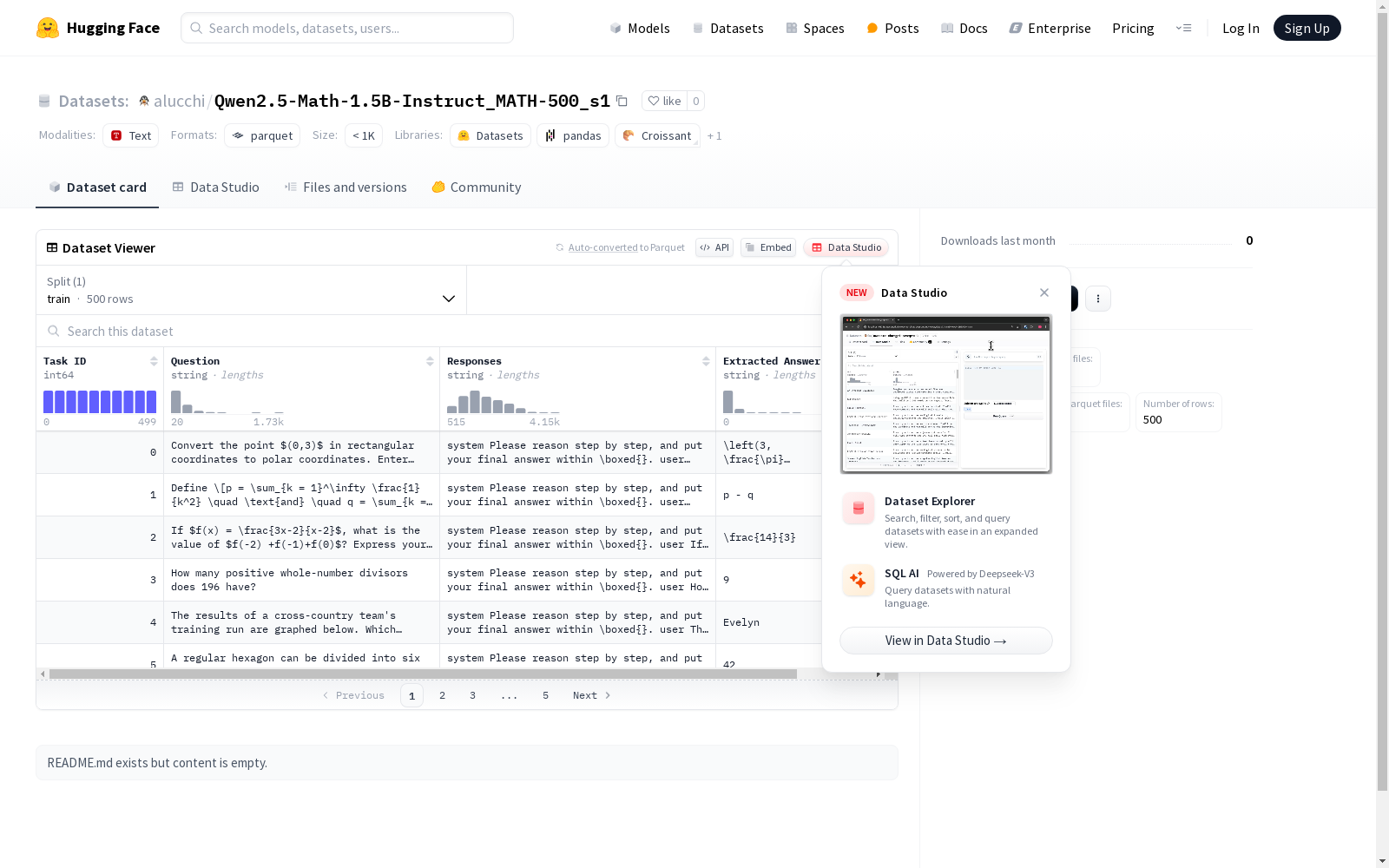
Task: Click the Sign Up button
Action: coord(1307,28)
